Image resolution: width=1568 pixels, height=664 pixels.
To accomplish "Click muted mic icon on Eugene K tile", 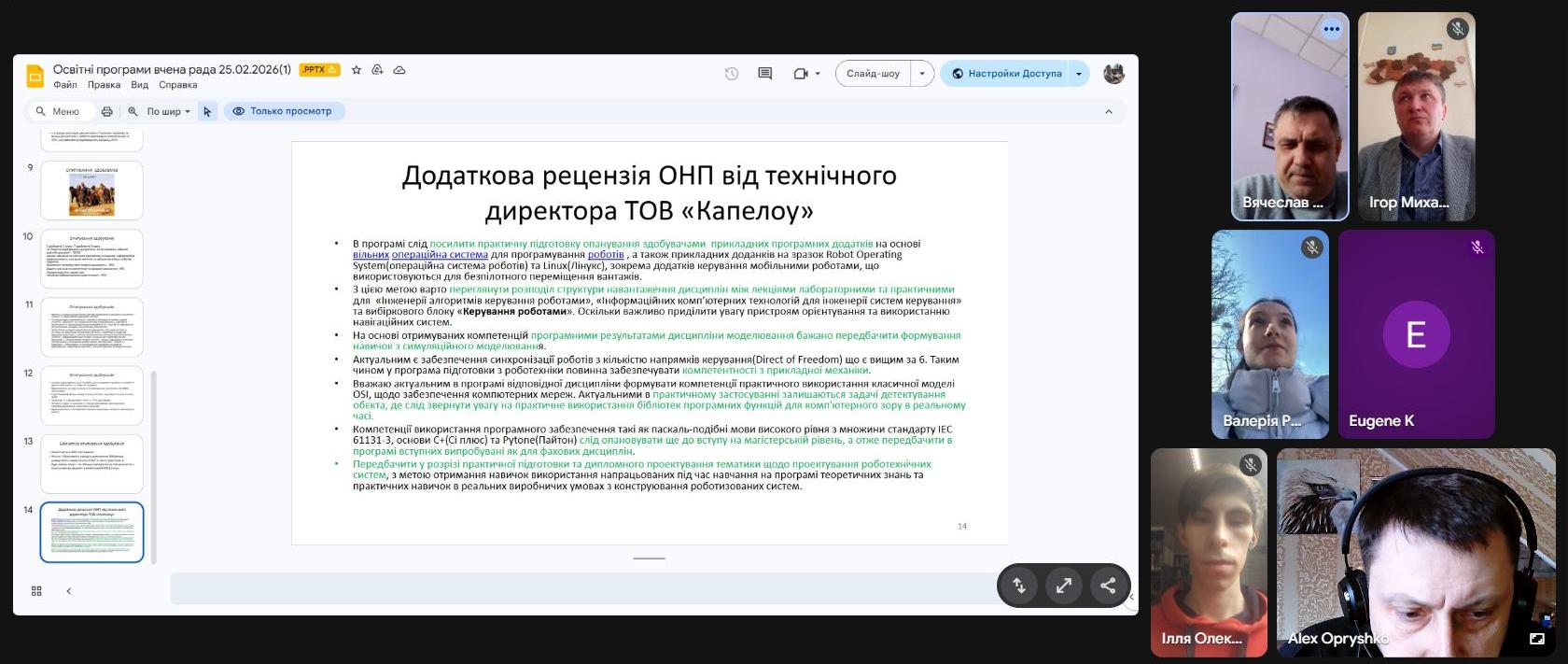I will (1477, 247).
